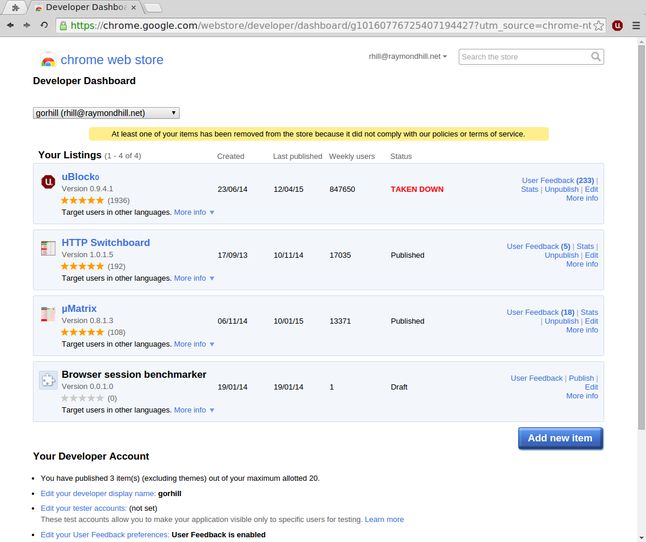This screenshot has height=542, width=646.
Task: Click Edit your tester accounts
Action: point(84,508)
